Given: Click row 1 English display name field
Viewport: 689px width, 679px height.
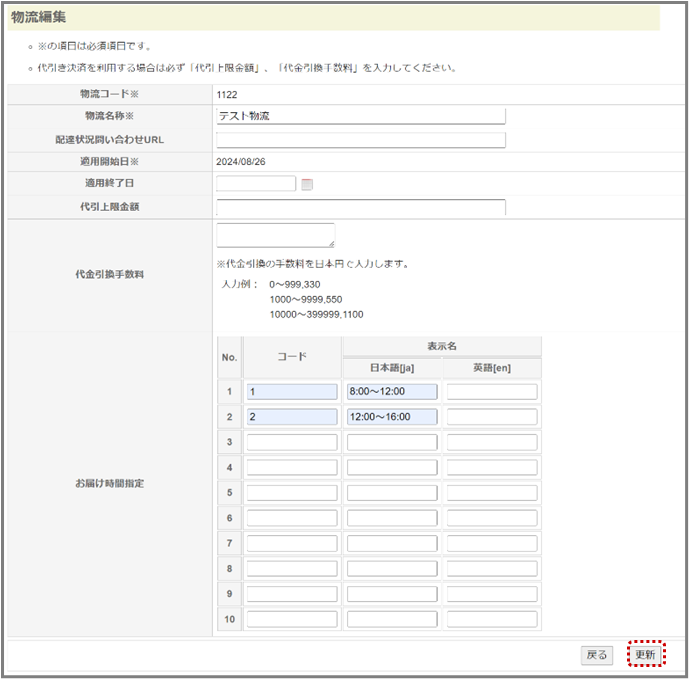Looking at the screenshot, I should tap(492, 392).
